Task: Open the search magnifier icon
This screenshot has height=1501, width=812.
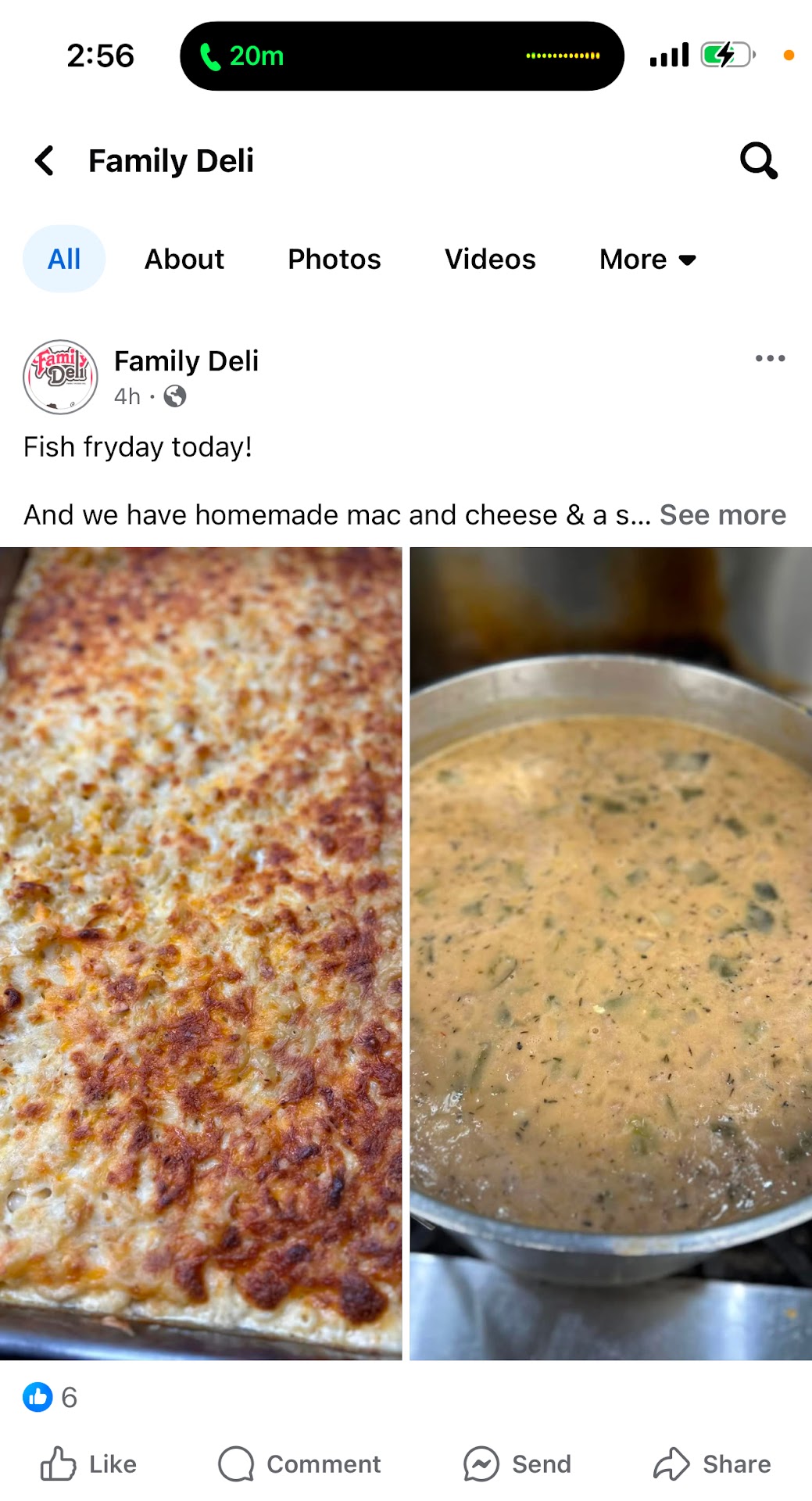Action: pos(758,161)
